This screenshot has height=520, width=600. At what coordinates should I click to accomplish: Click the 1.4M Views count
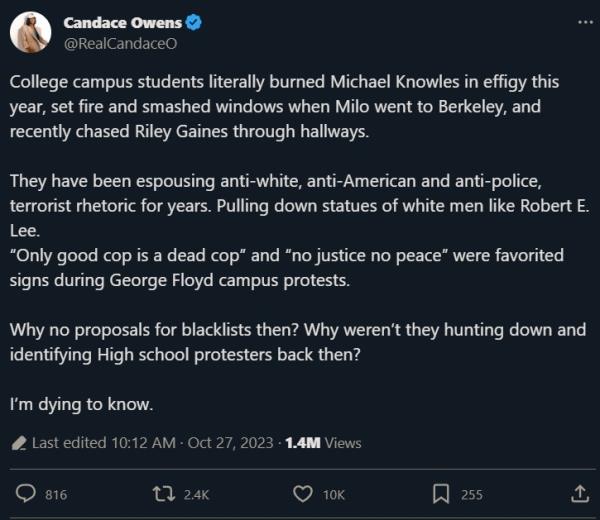323,443
